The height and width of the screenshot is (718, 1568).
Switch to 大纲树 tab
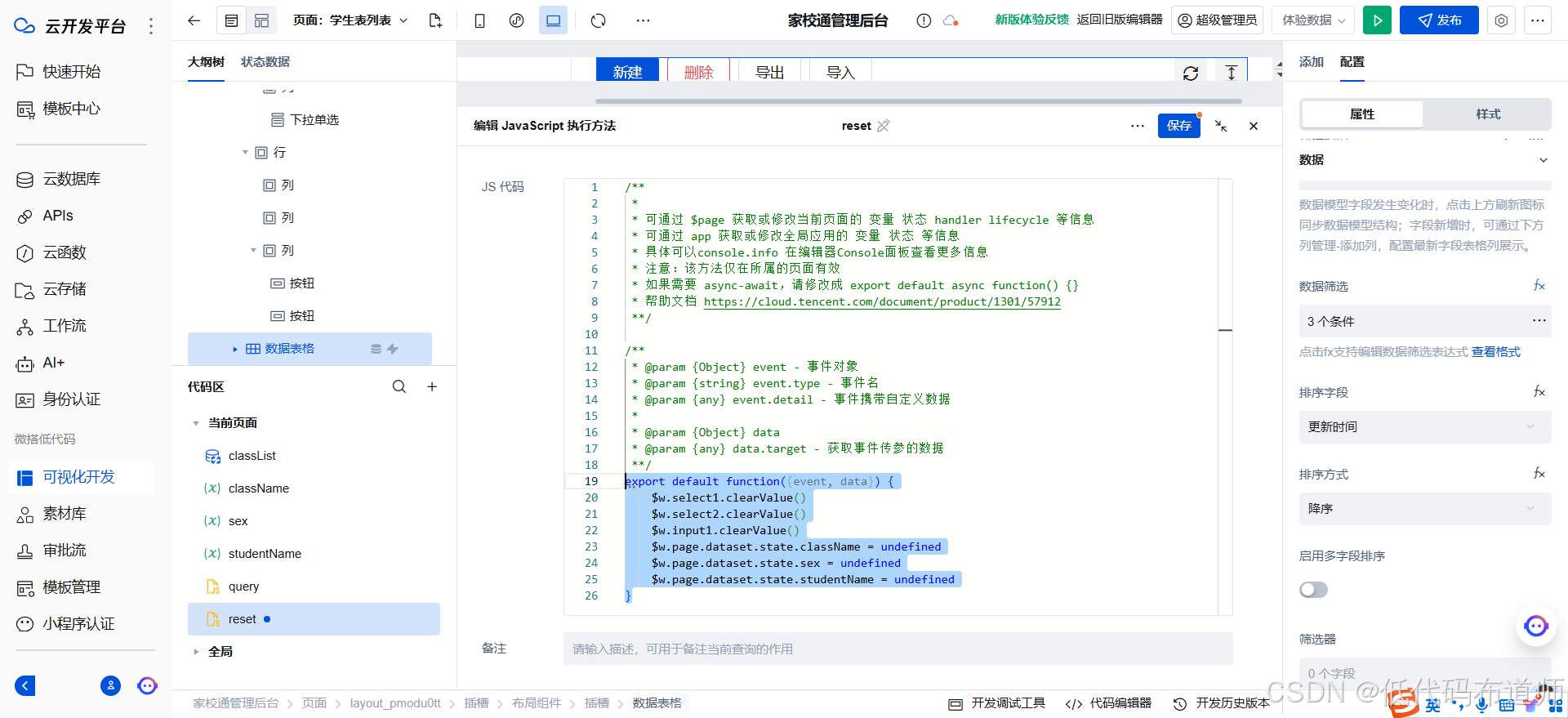point(206,62)
